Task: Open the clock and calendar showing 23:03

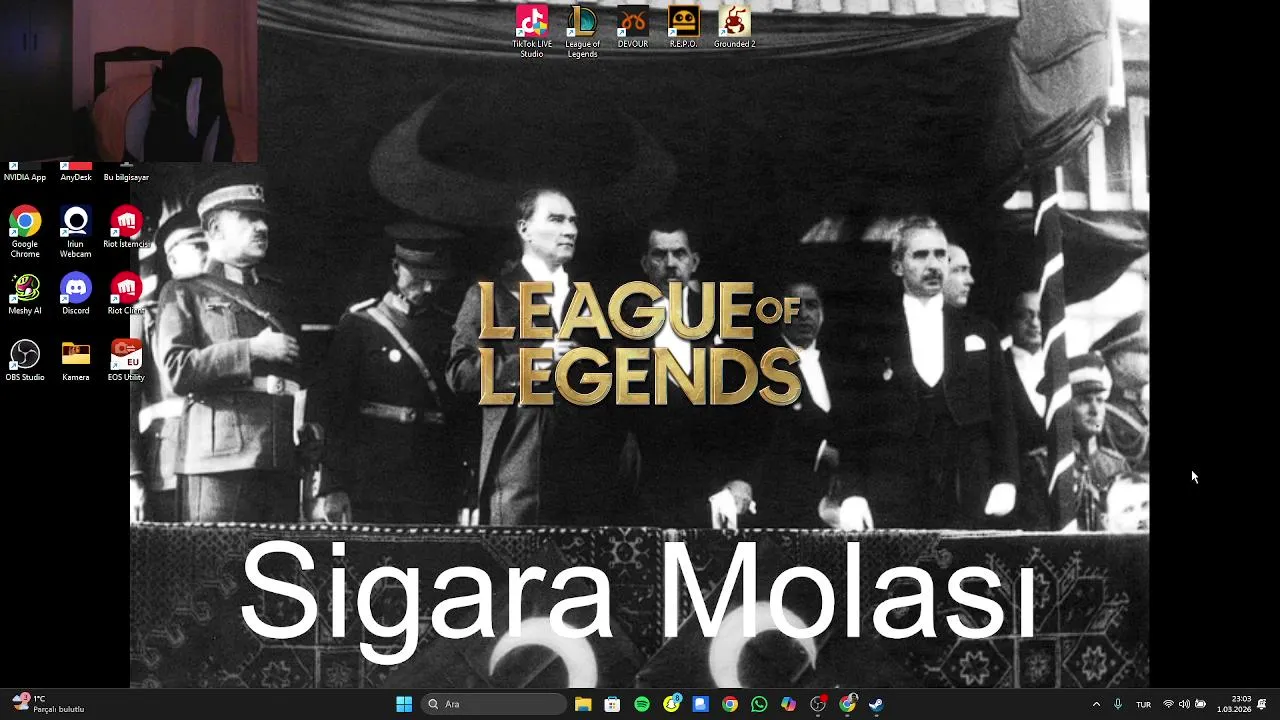Action: [1234, 704]
